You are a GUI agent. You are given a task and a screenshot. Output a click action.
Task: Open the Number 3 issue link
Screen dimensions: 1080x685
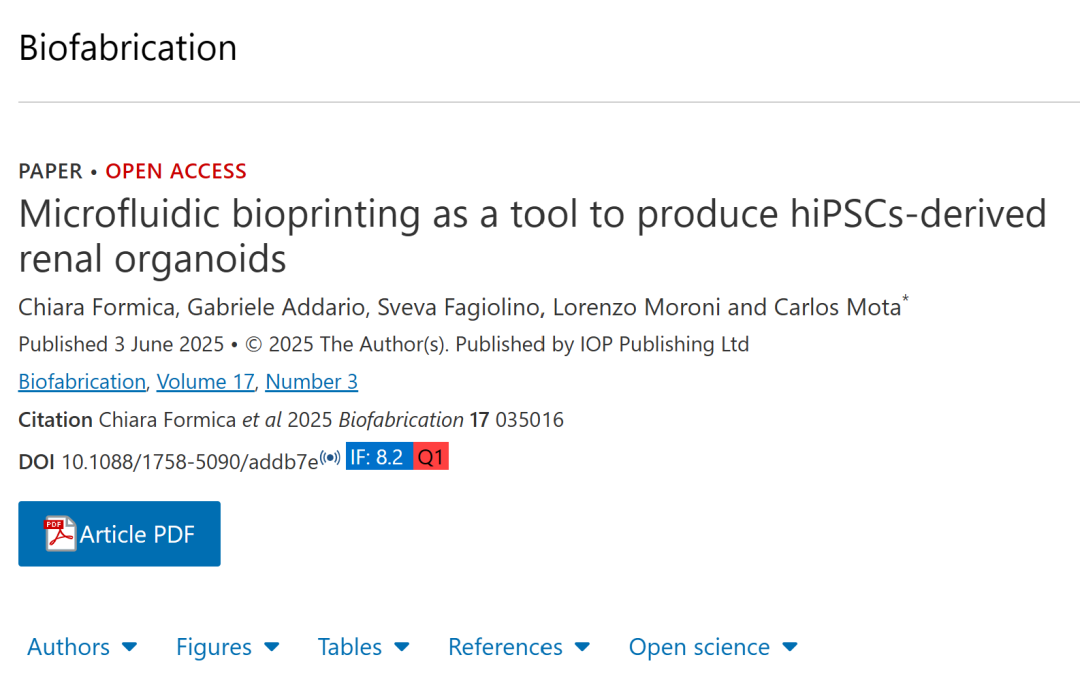311,381
